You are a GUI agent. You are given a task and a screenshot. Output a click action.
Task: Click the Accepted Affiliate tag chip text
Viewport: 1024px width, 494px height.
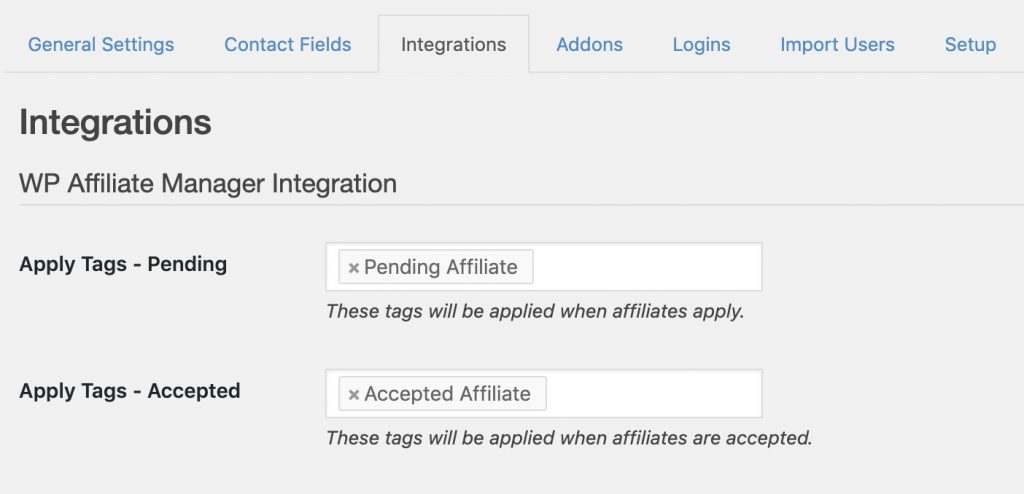447,394
